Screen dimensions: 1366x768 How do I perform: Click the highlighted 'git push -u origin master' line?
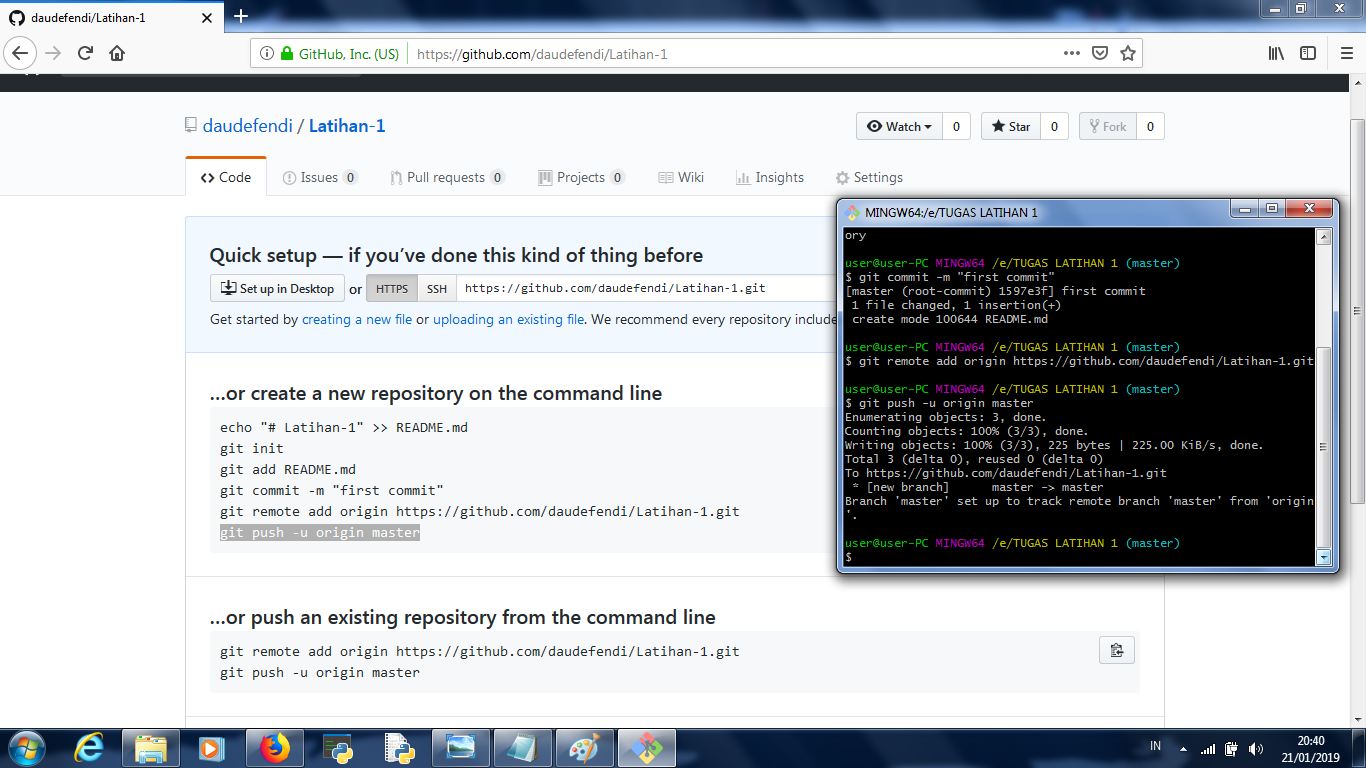pos(320,533)
